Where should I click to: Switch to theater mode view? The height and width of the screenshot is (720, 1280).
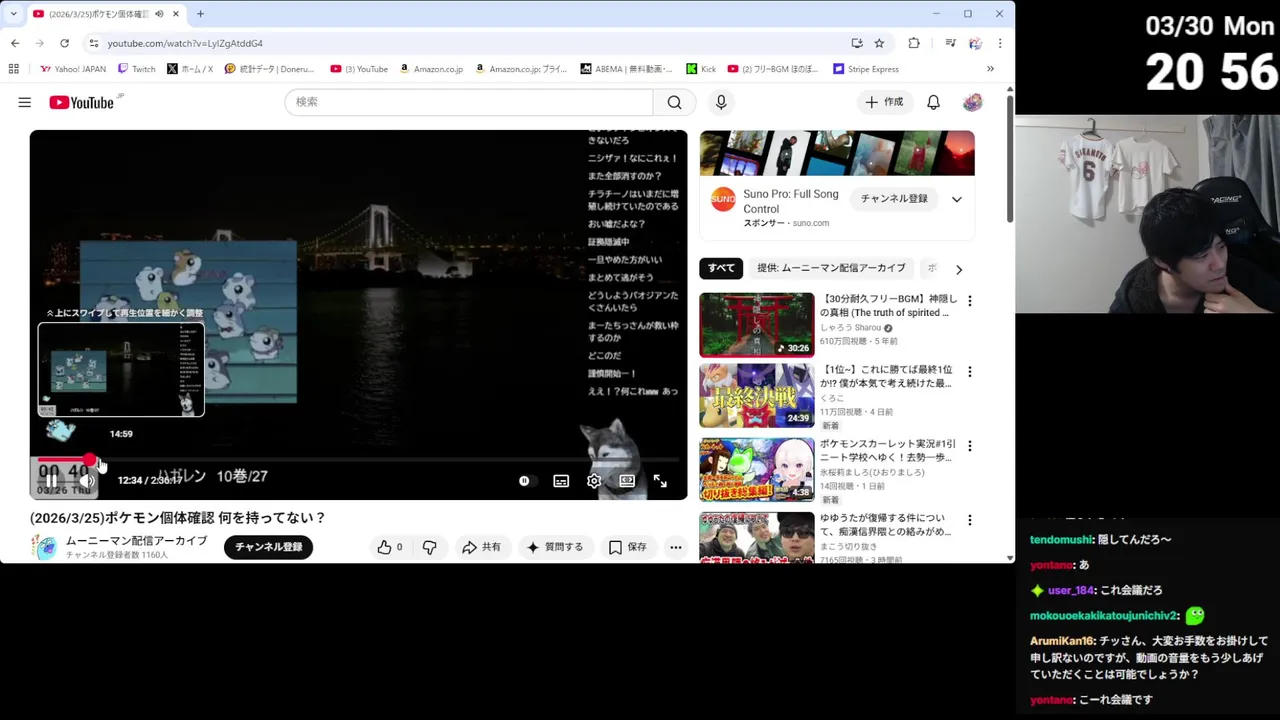(x=627, y=481)
